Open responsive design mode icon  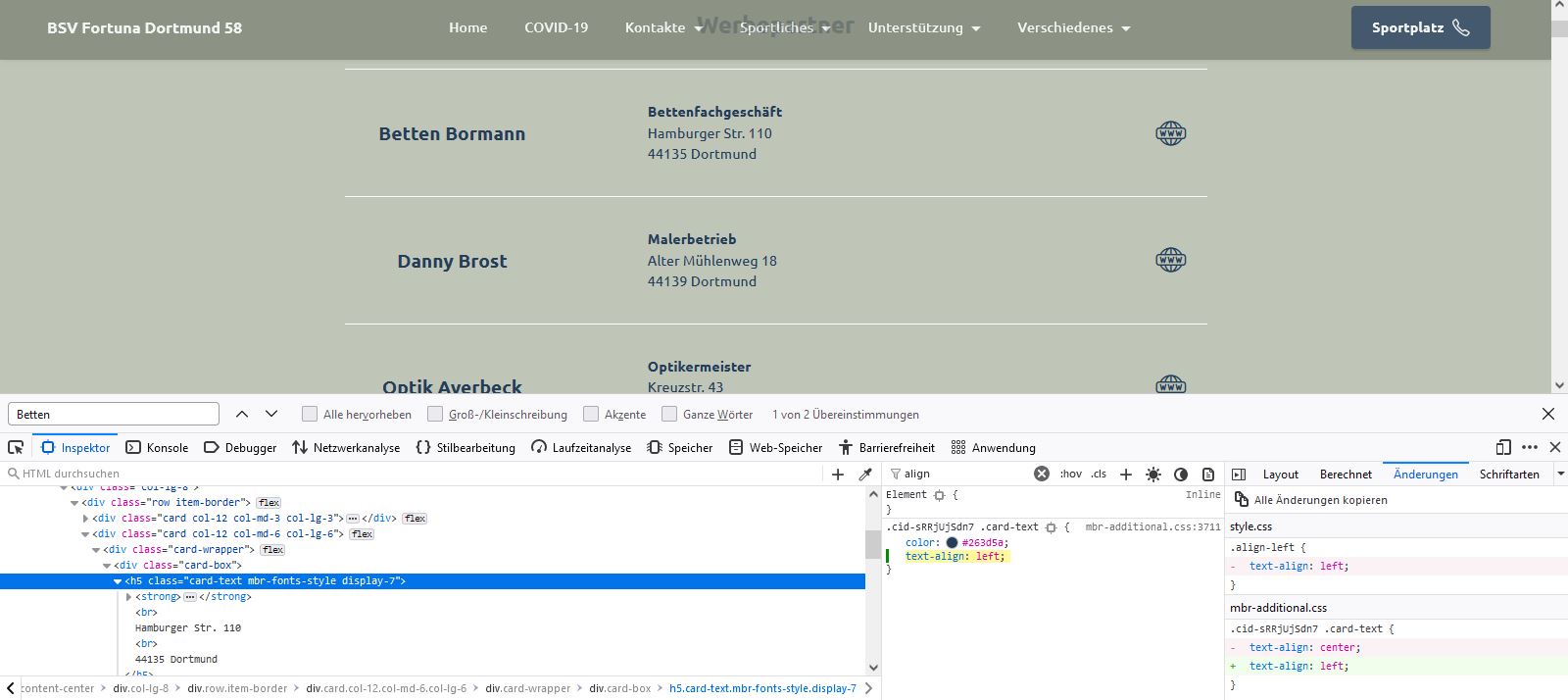pyautogui.click(x=1503, y=447)
